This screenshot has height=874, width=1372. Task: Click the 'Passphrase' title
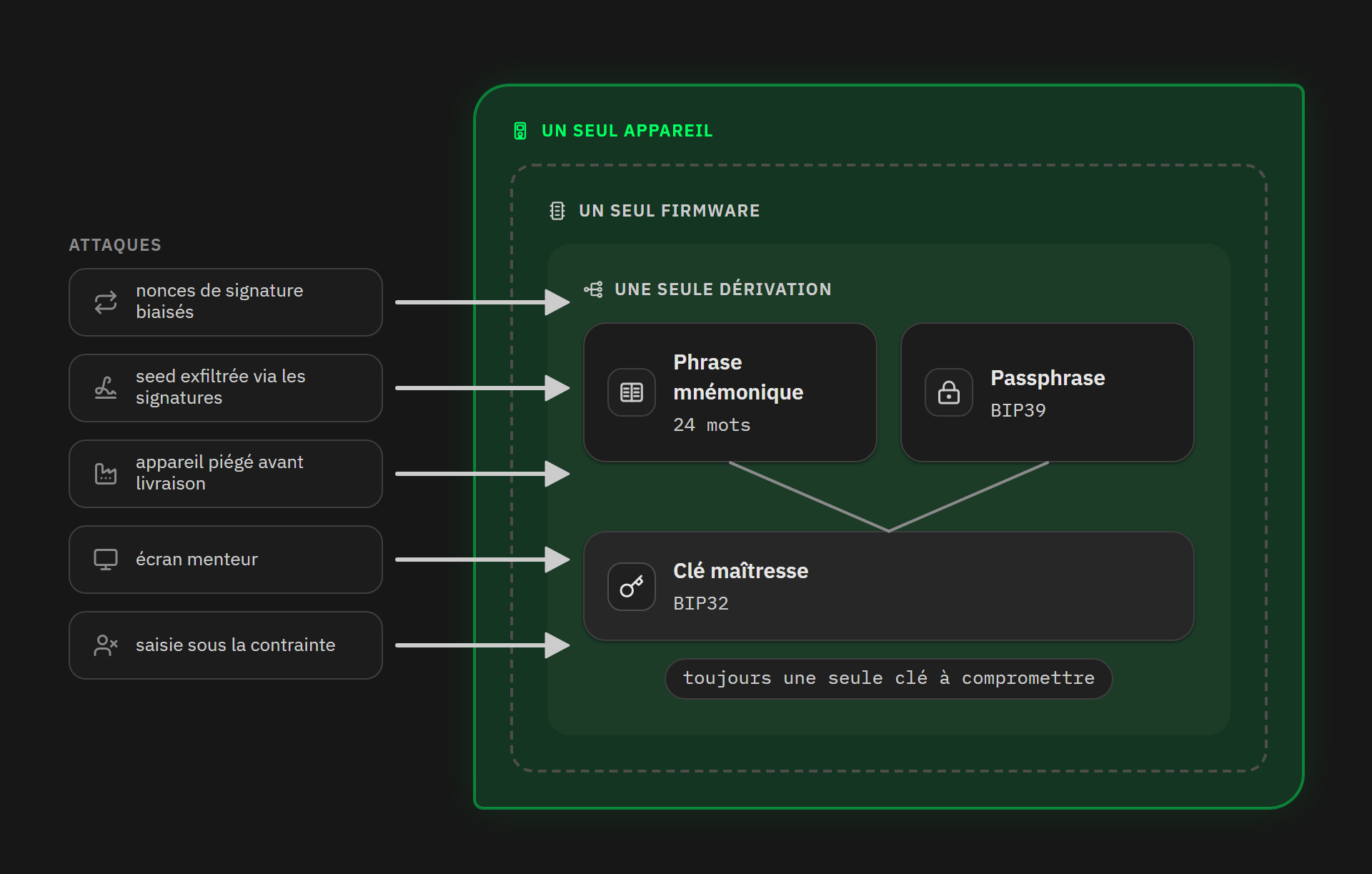coord(1048,378)
